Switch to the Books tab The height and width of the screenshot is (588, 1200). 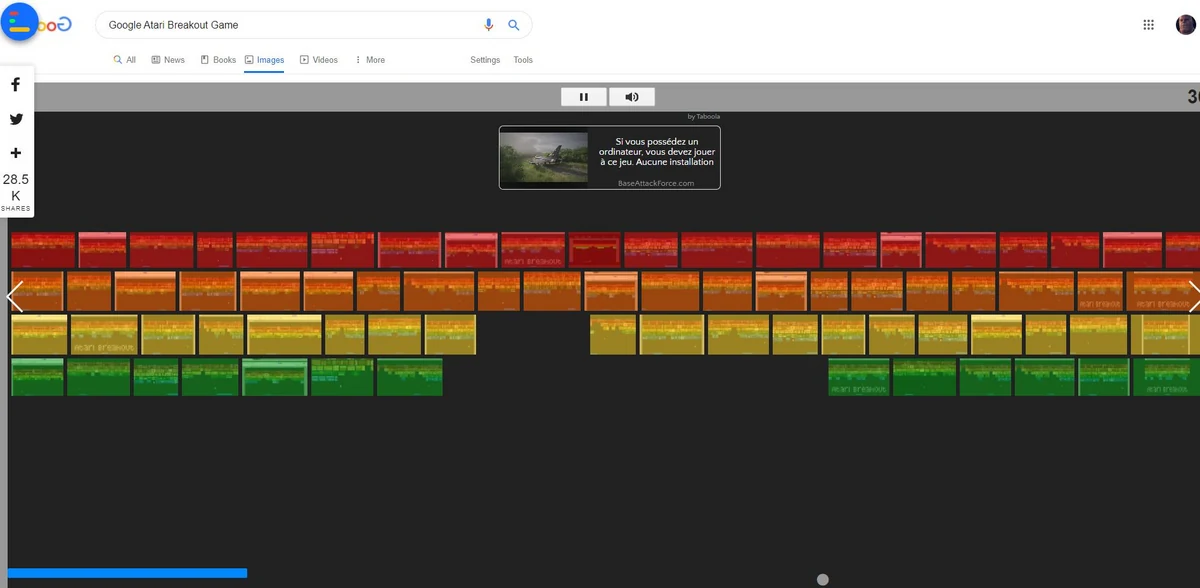[x=218, y=60]
